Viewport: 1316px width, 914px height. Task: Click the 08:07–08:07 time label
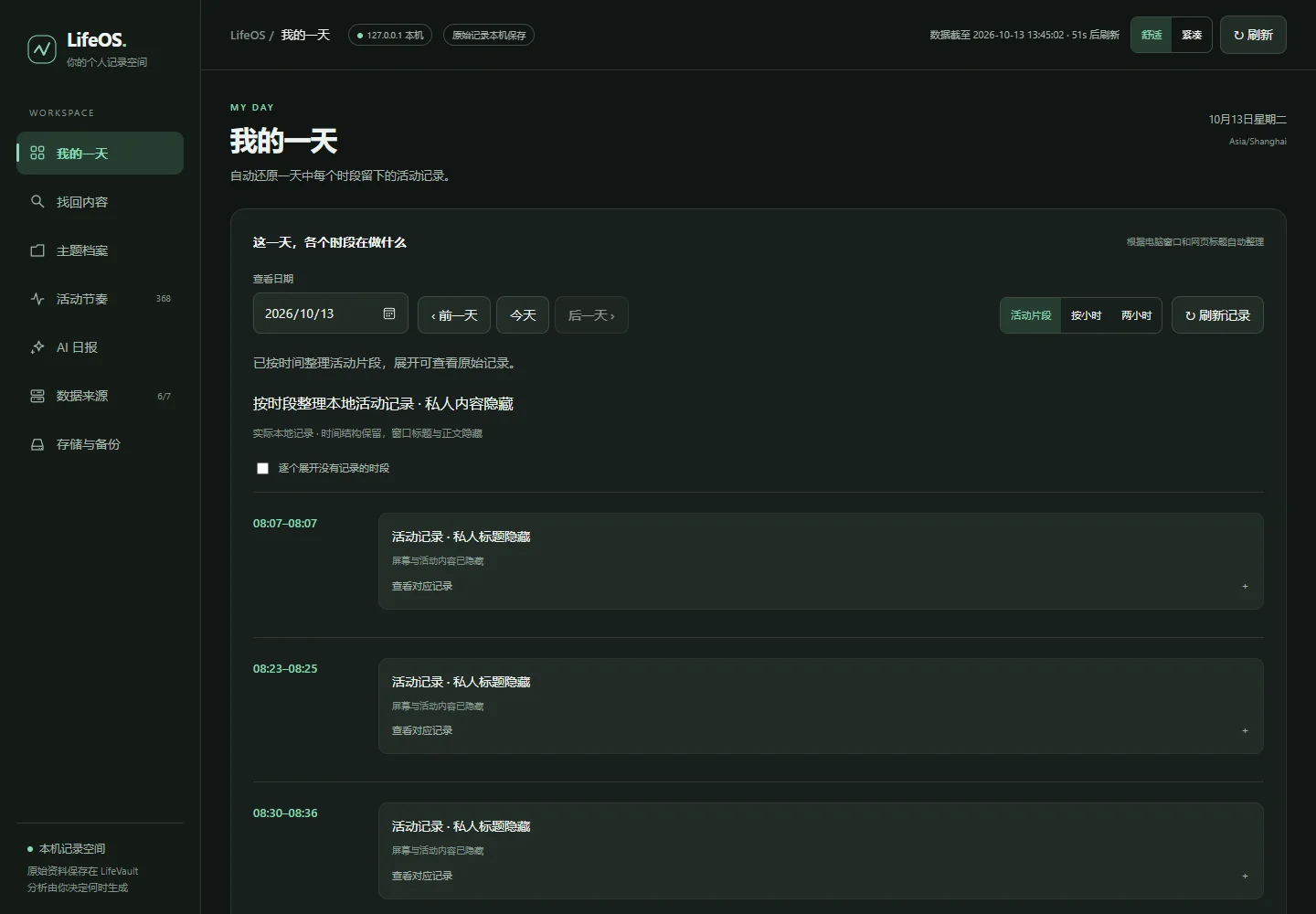(285, 524)
